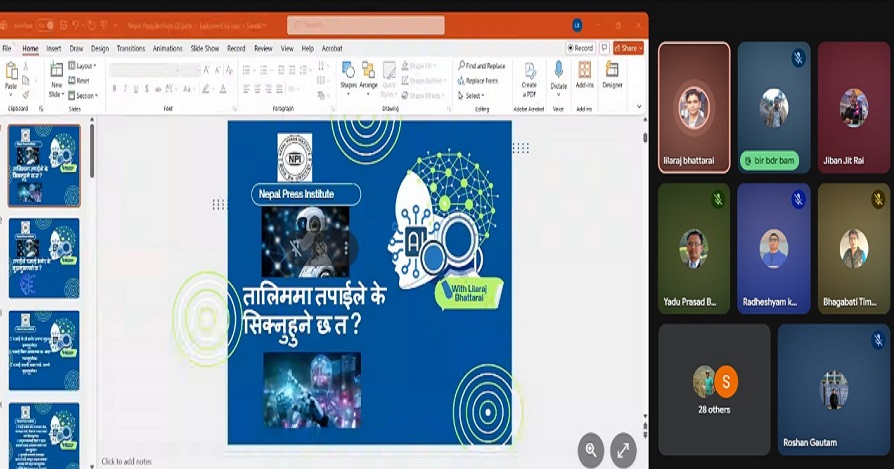Open the Slide Show tab
This screenshot has width=894, height=469.
[x=204, y=48]
